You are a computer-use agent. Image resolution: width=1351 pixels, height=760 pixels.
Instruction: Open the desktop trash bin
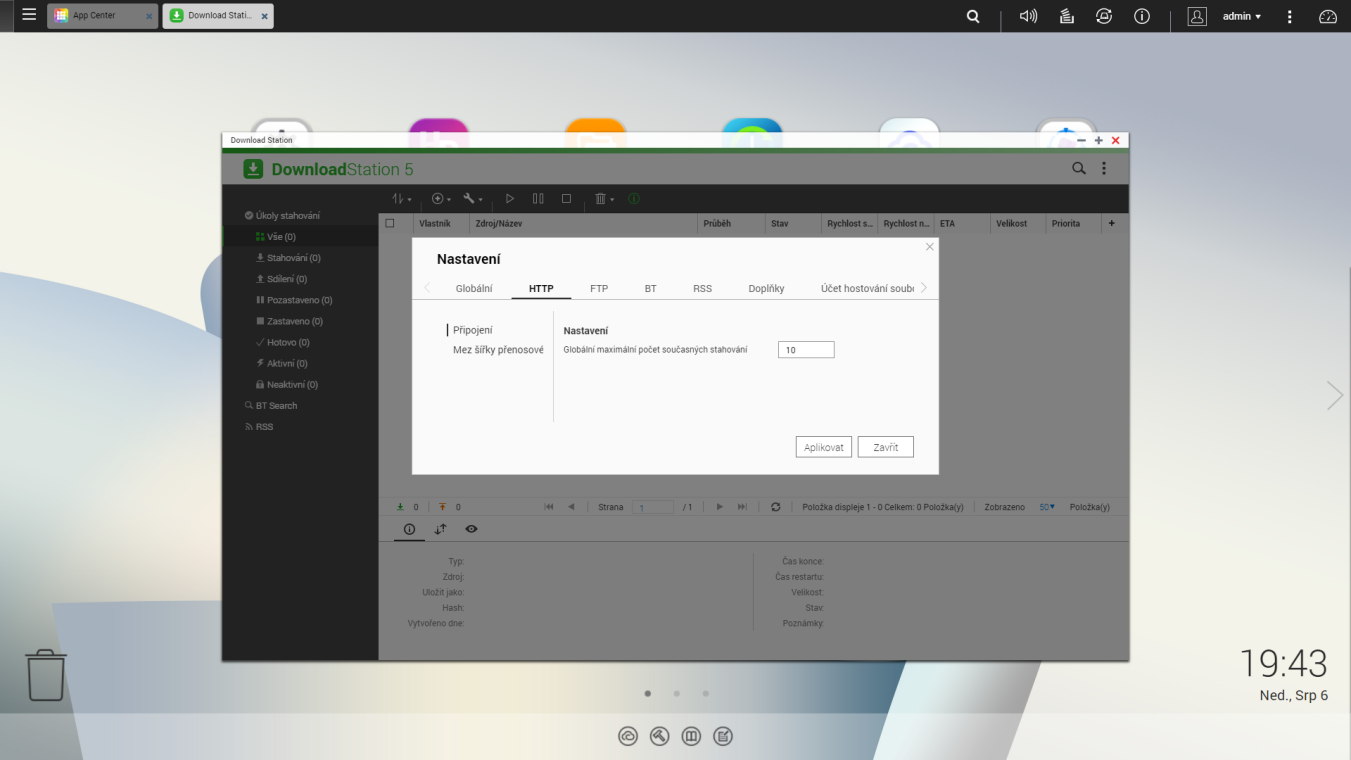pyautogui.click(x=46, y=675)
